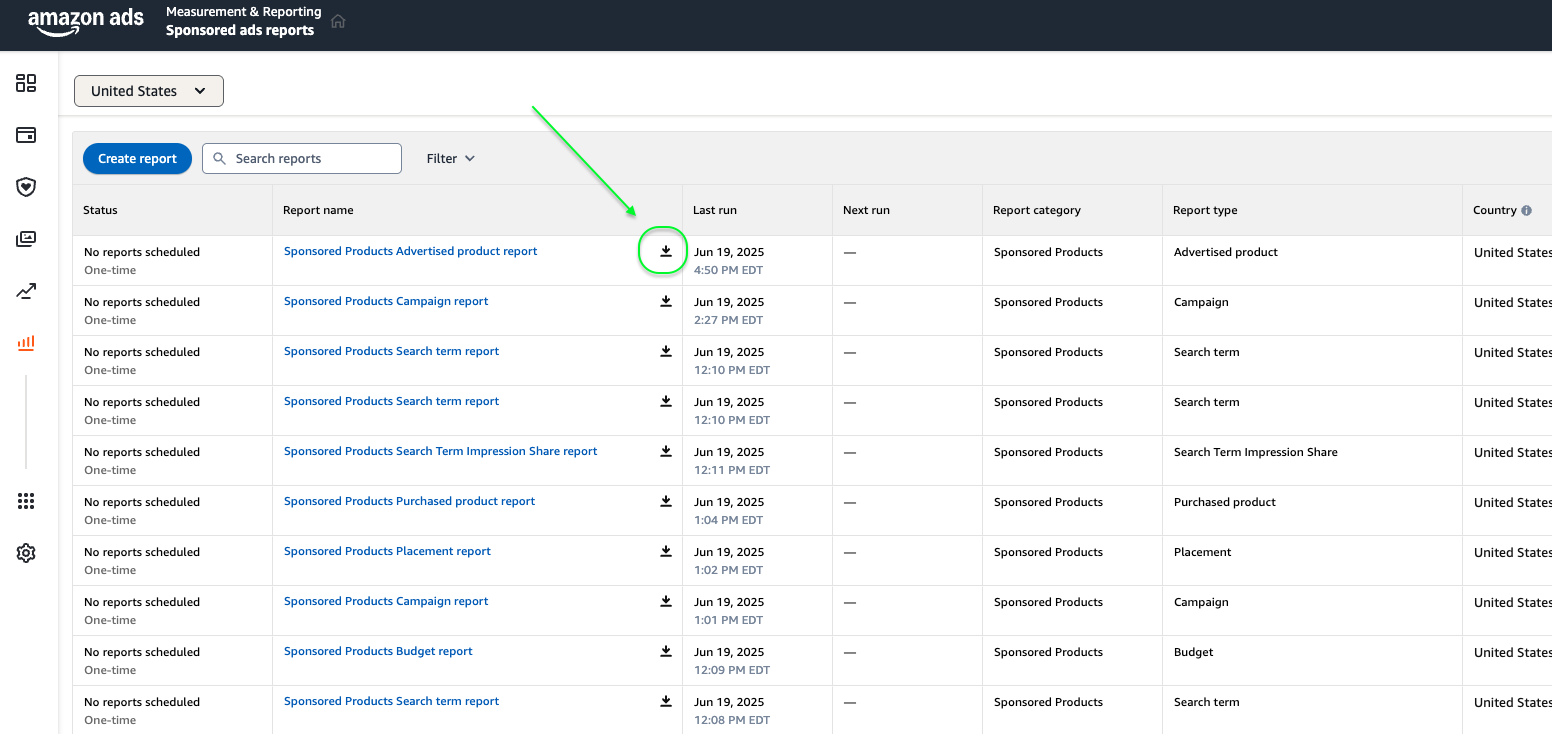Open the dashboard grid icon in the sidebar
The width and height of the screenshot is (1552, 734).
(26, 83)
